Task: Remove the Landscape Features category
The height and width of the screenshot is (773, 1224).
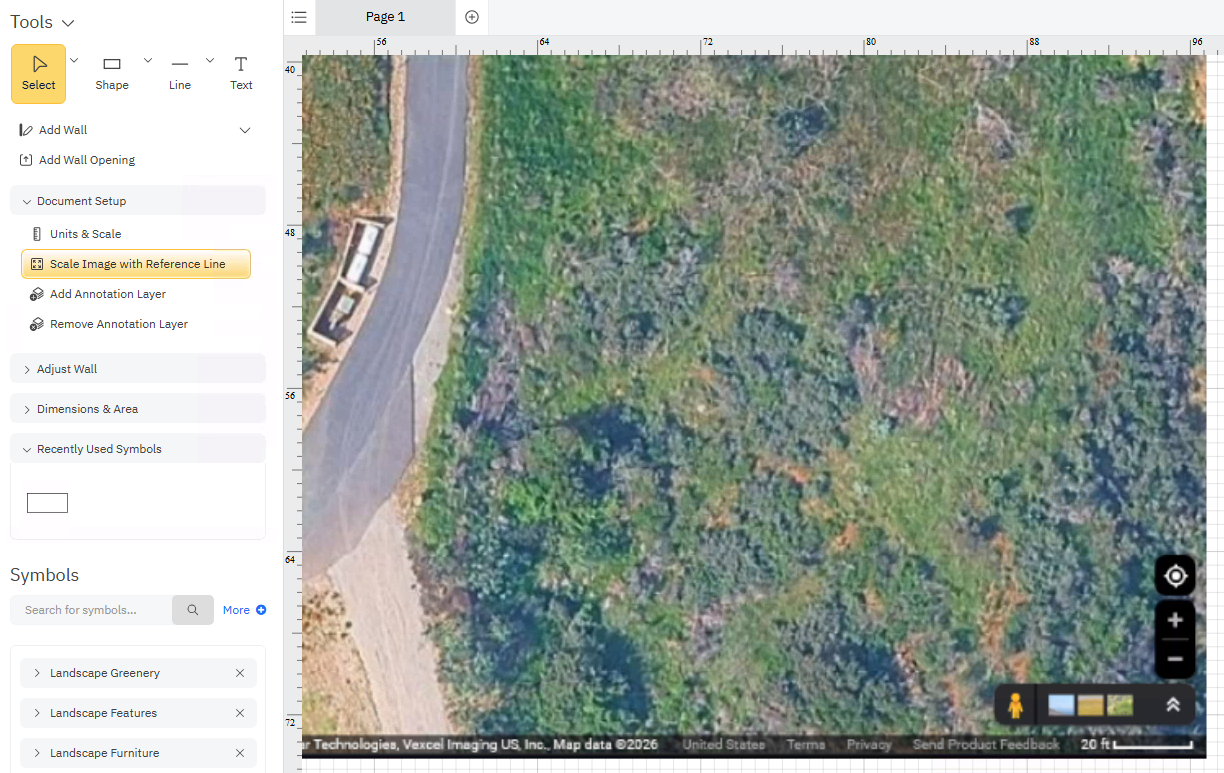Action: [x=240, y=713]
